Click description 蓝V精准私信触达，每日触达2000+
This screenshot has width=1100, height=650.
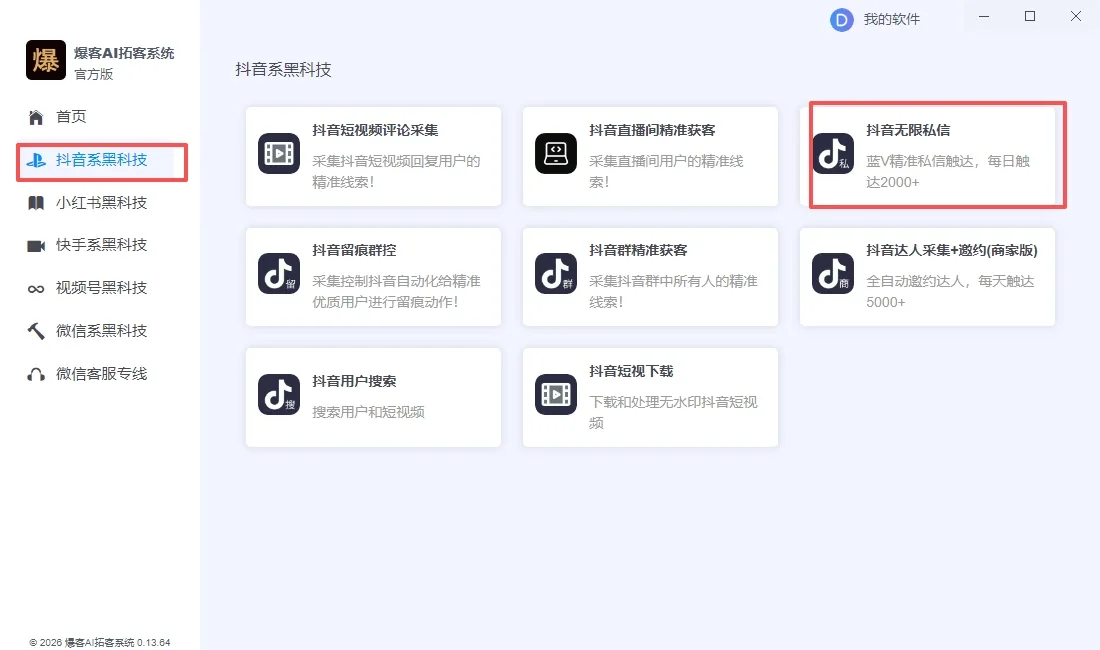948,172
